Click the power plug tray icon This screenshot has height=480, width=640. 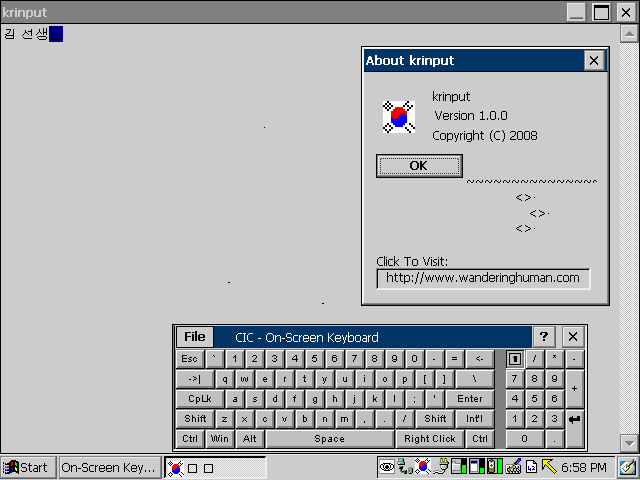pos(441,467)
